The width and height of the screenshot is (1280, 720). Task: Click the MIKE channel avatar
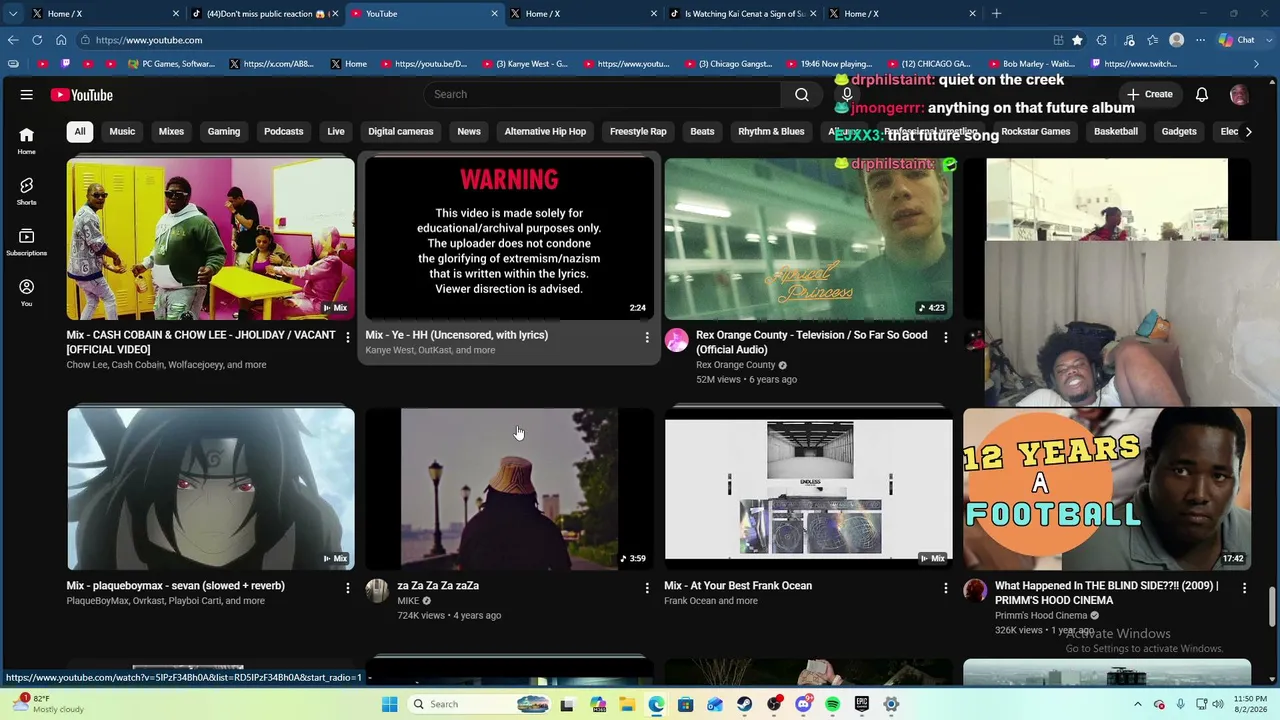(377, 591)
